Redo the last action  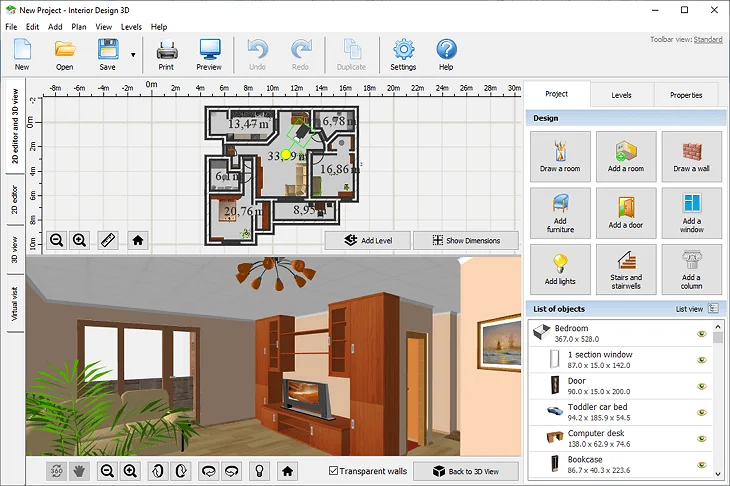300,54
